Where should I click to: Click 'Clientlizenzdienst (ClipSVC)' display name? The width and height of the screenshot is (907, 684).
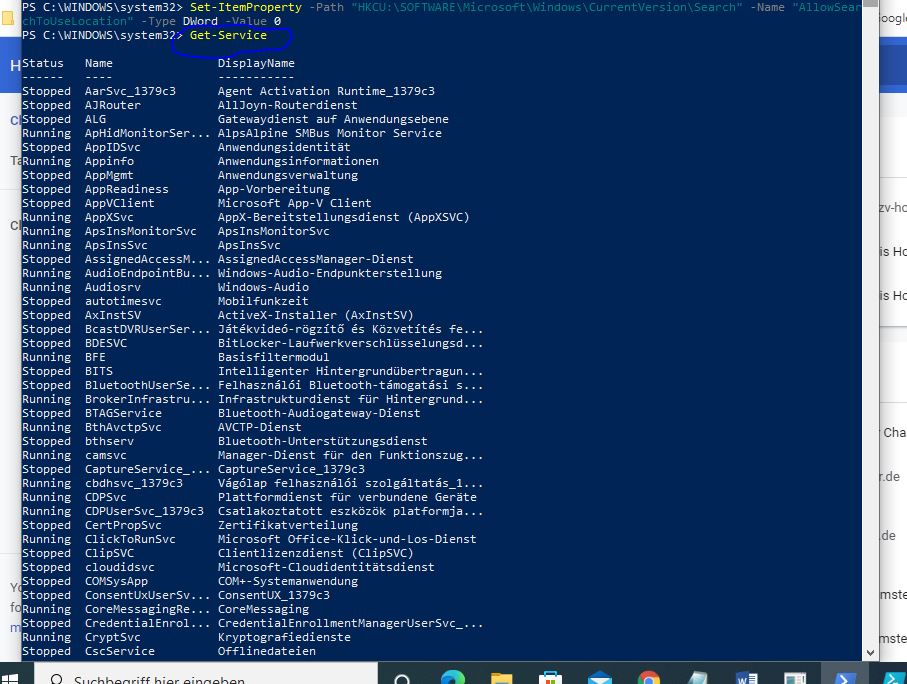[316, 553]
